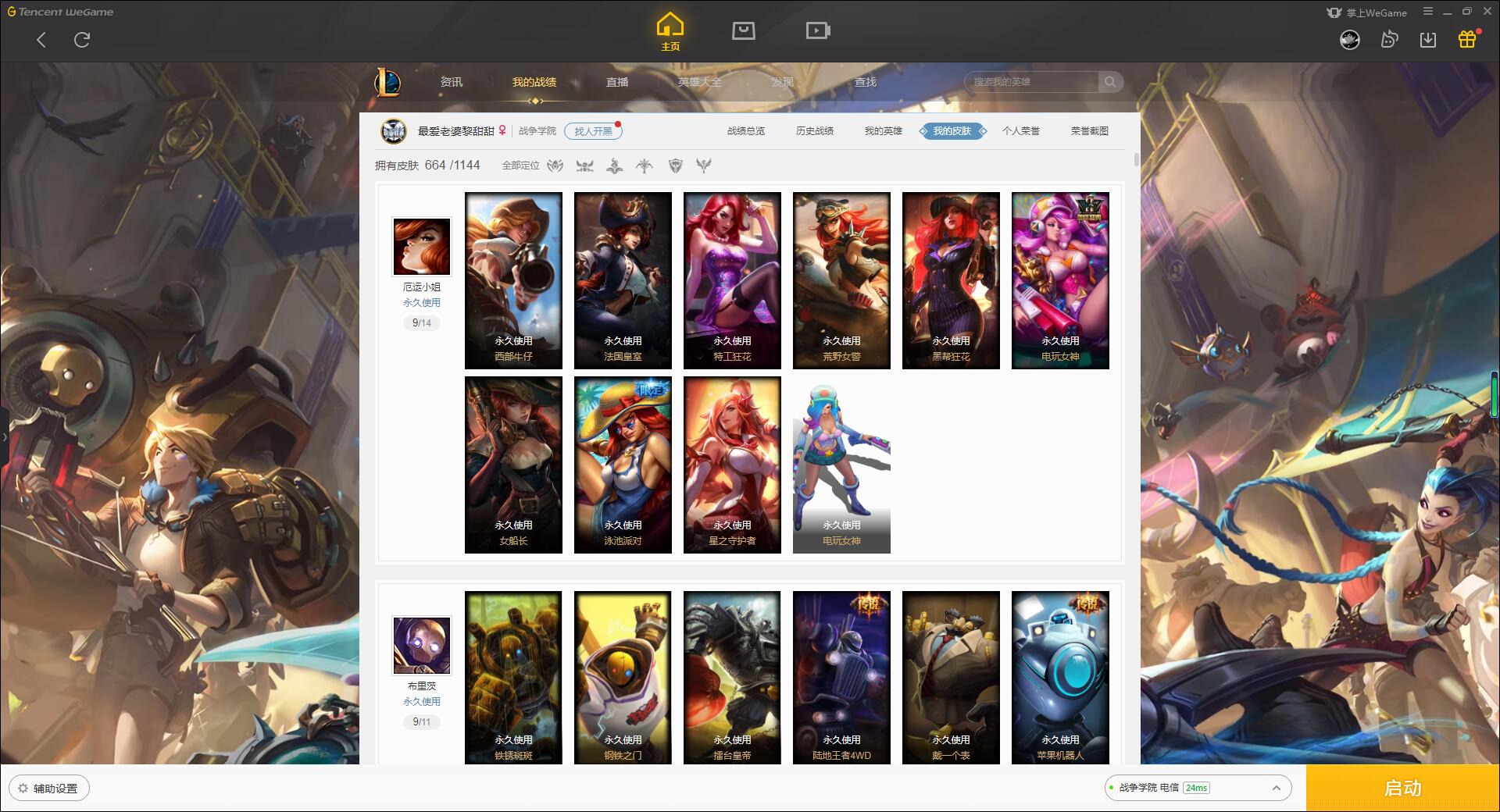Click the back arrow
The image size is (1500, 812).
coord(41,40)
